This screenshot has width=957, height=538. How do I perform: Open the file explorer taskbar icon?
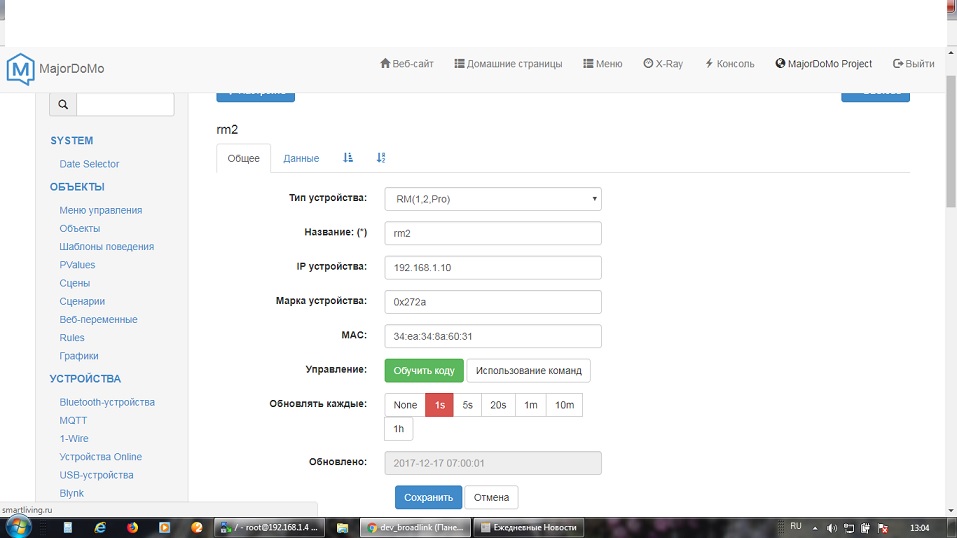(x=342, y=528)
